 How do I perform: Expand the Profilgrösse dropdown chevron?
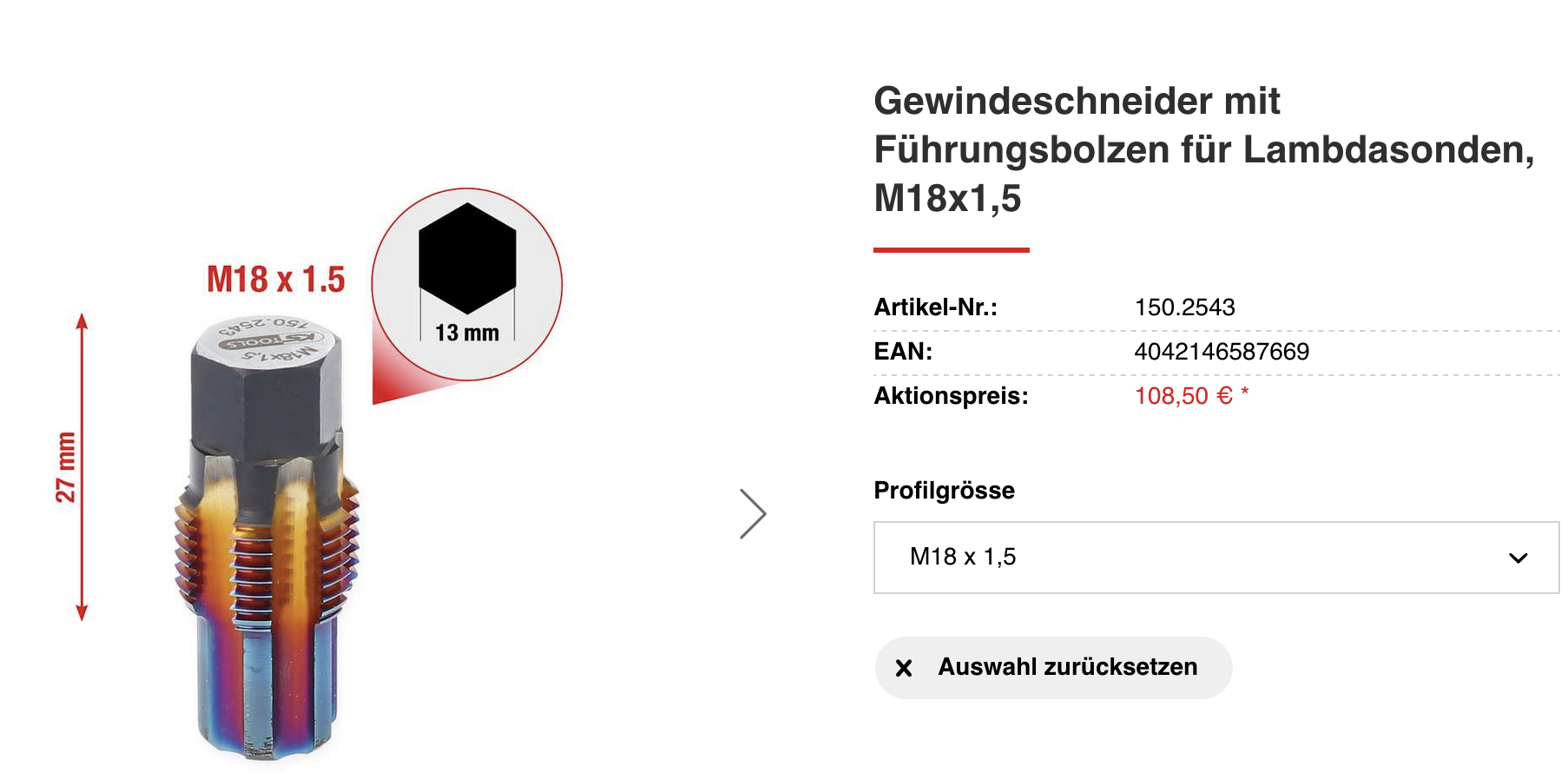tap(1518, 558)
